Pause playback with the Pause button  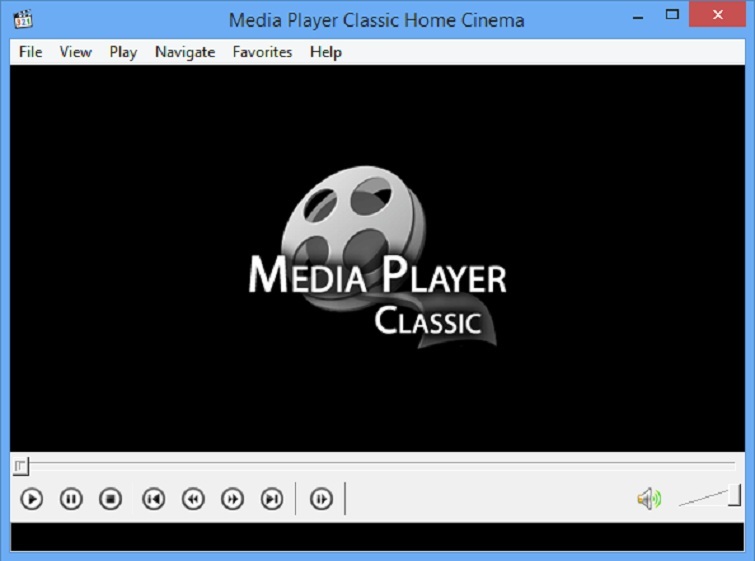[x=71, y=499]
